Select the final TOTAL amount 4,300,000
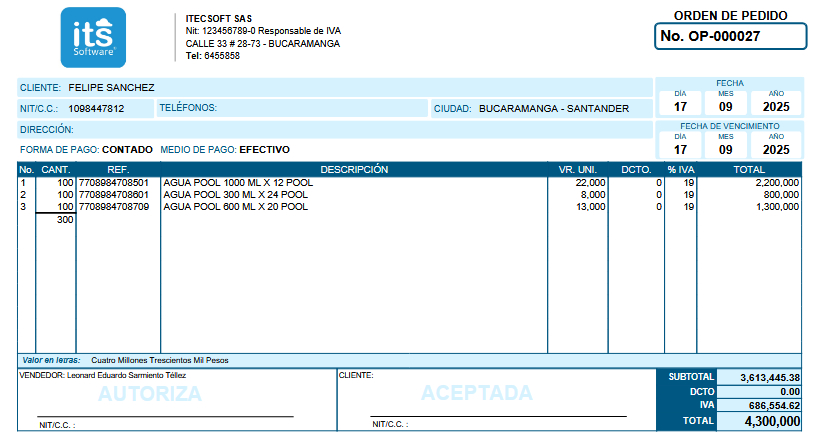Viewport: 819px width, 440px height. point(760,422)
